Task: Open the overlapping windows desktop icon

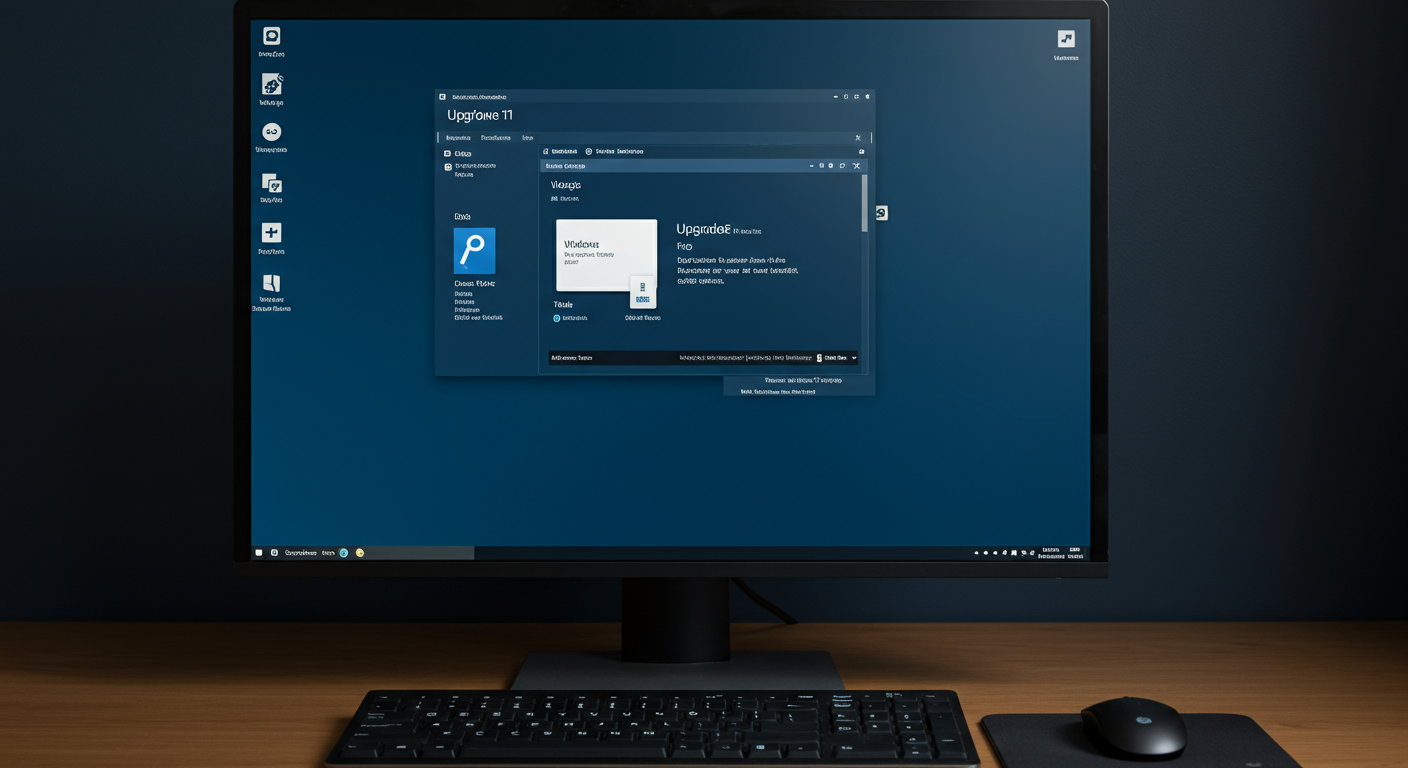Action: (271, 183)
